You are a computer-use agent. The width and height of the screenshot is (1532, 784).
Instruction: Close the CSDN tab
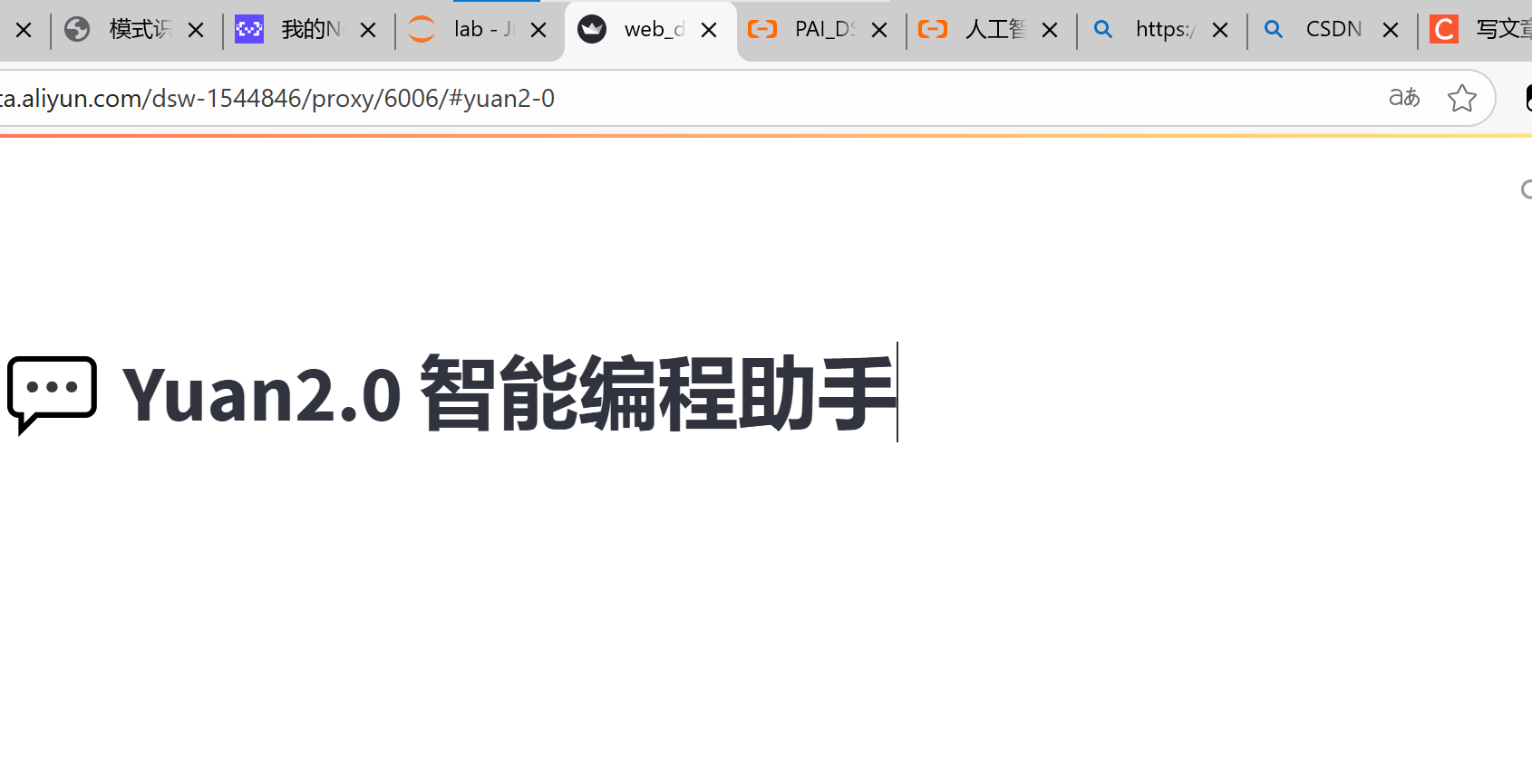pos(1391,31)
